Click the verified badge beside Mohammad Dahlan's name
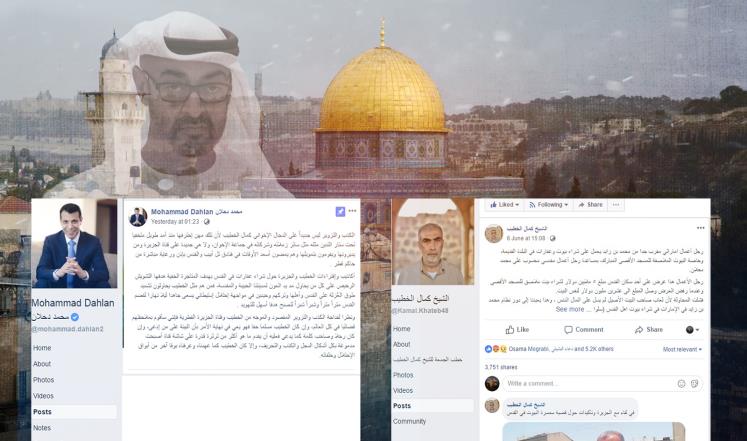 click(x=75, y=317)
